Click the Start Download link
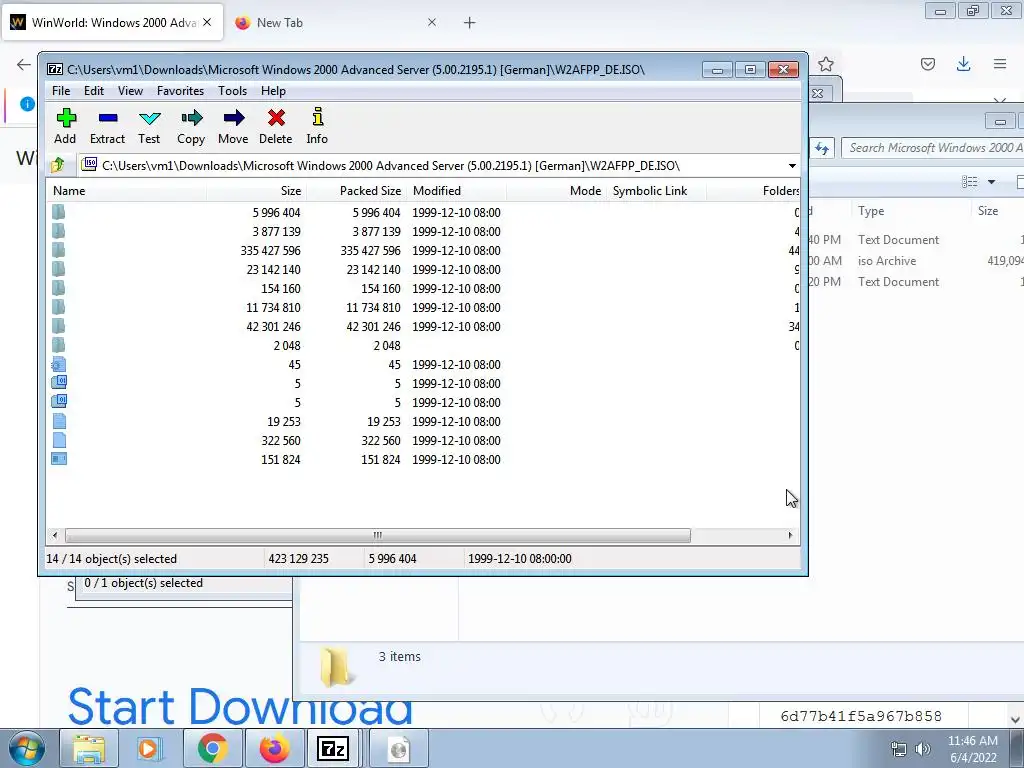This screenshot has width=1024, height=768. (x=240, y=707)
